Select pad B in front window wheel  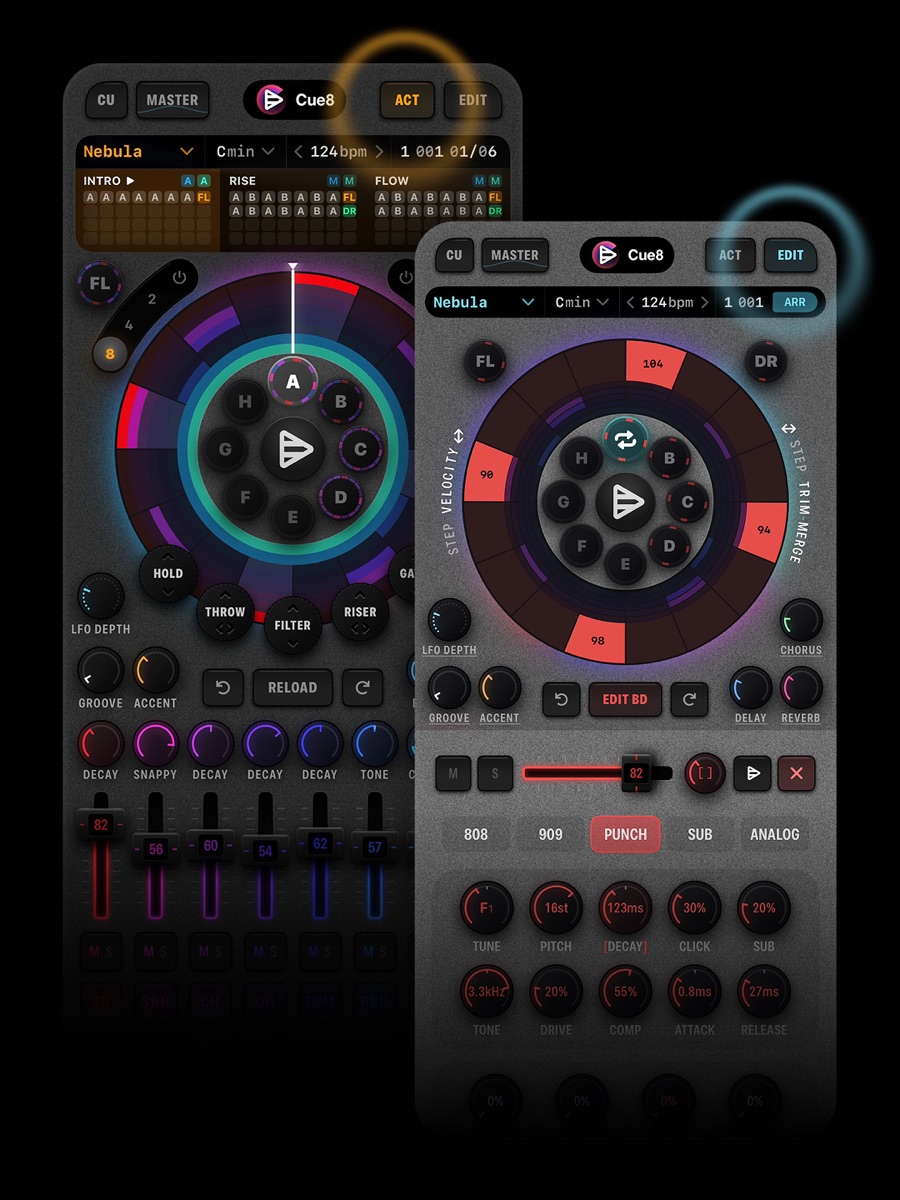click(x=670, y=459)
